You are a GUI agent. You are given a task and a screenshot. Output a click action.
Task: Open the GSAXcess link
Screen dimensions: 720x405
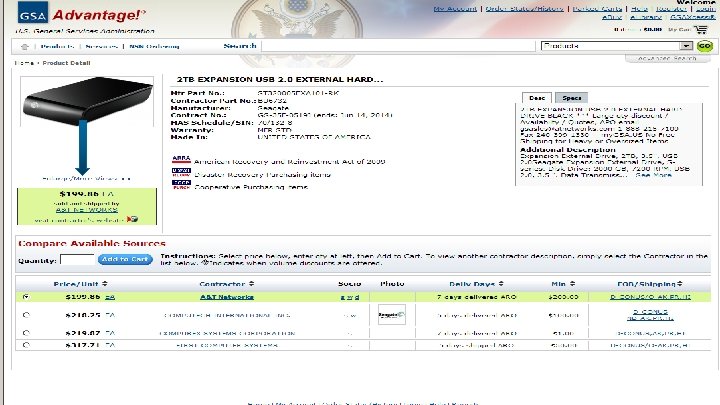click(692, 17)
